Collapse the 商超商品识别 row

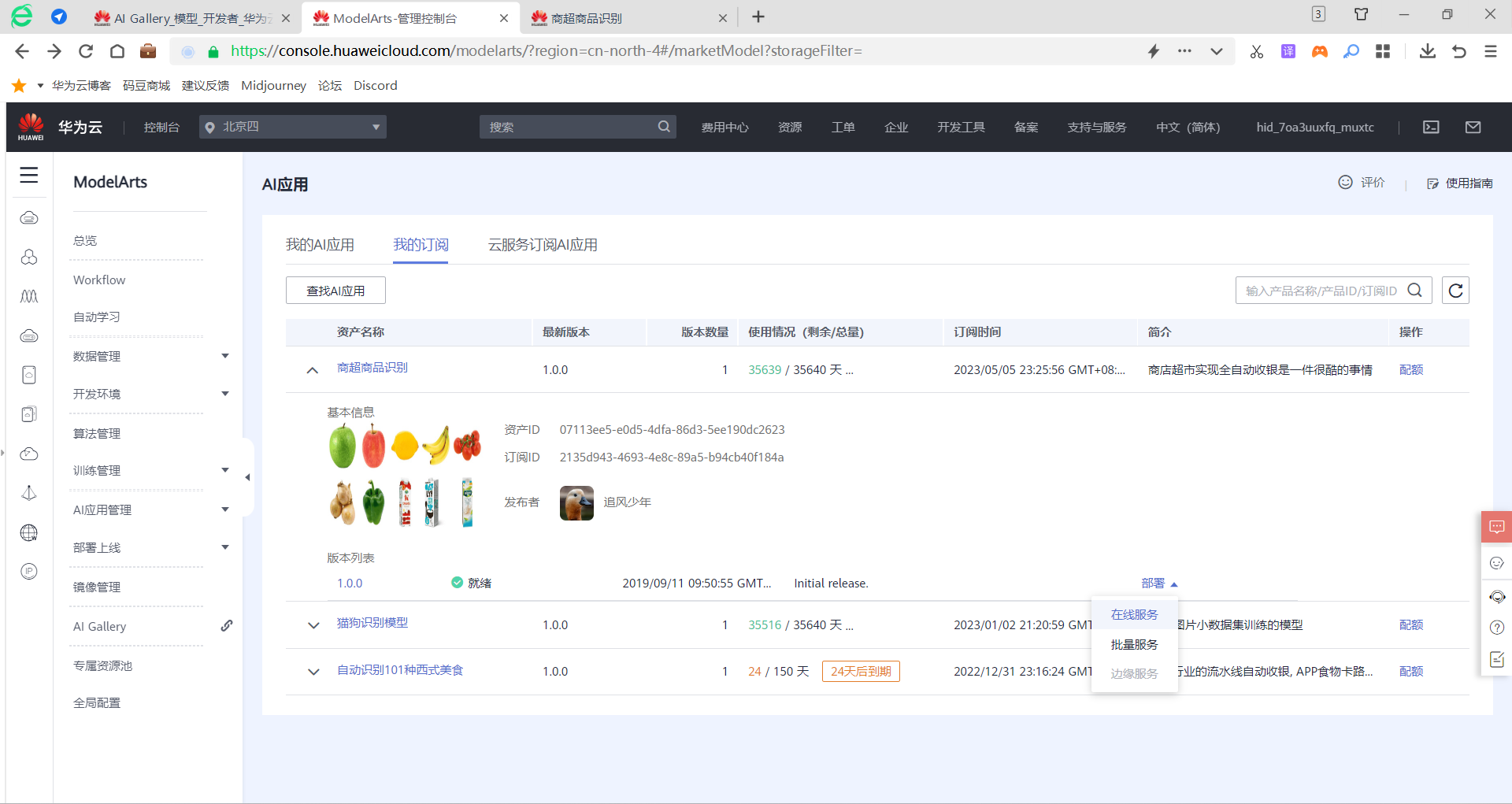point(313,370)
